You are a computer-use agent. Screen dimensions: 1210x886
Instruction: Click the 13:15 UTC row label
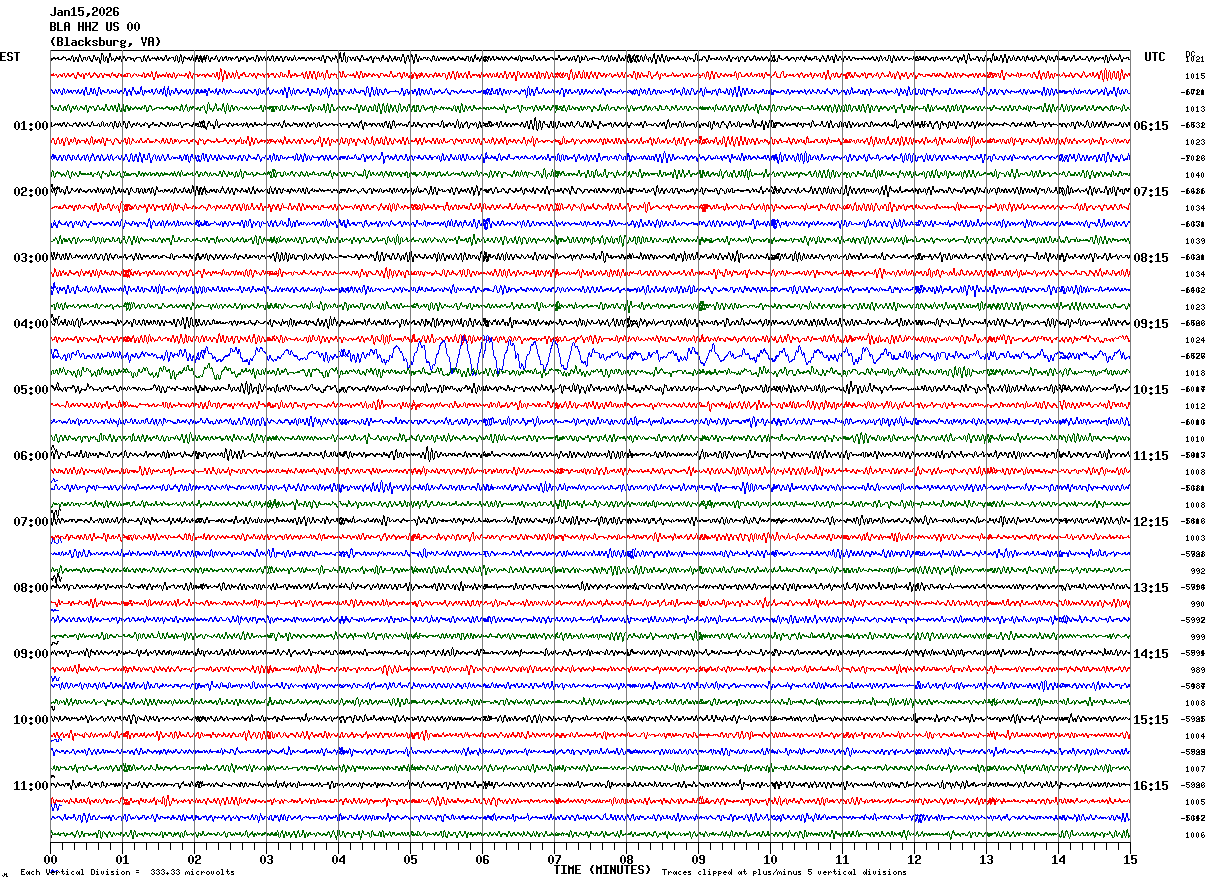click(x=1151, y=588)
